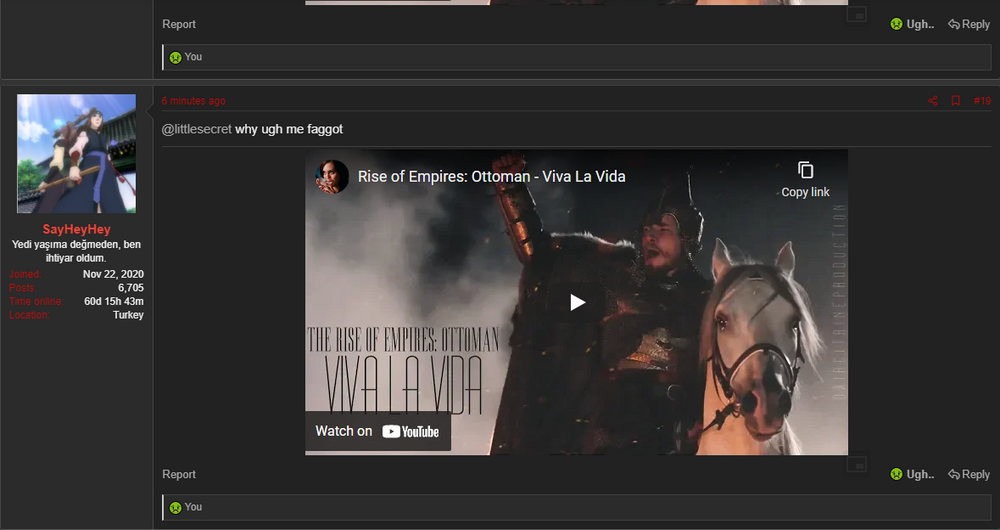Report the upper post
Viewport: 1000px width, 530px height.
(x=179, y=24)
